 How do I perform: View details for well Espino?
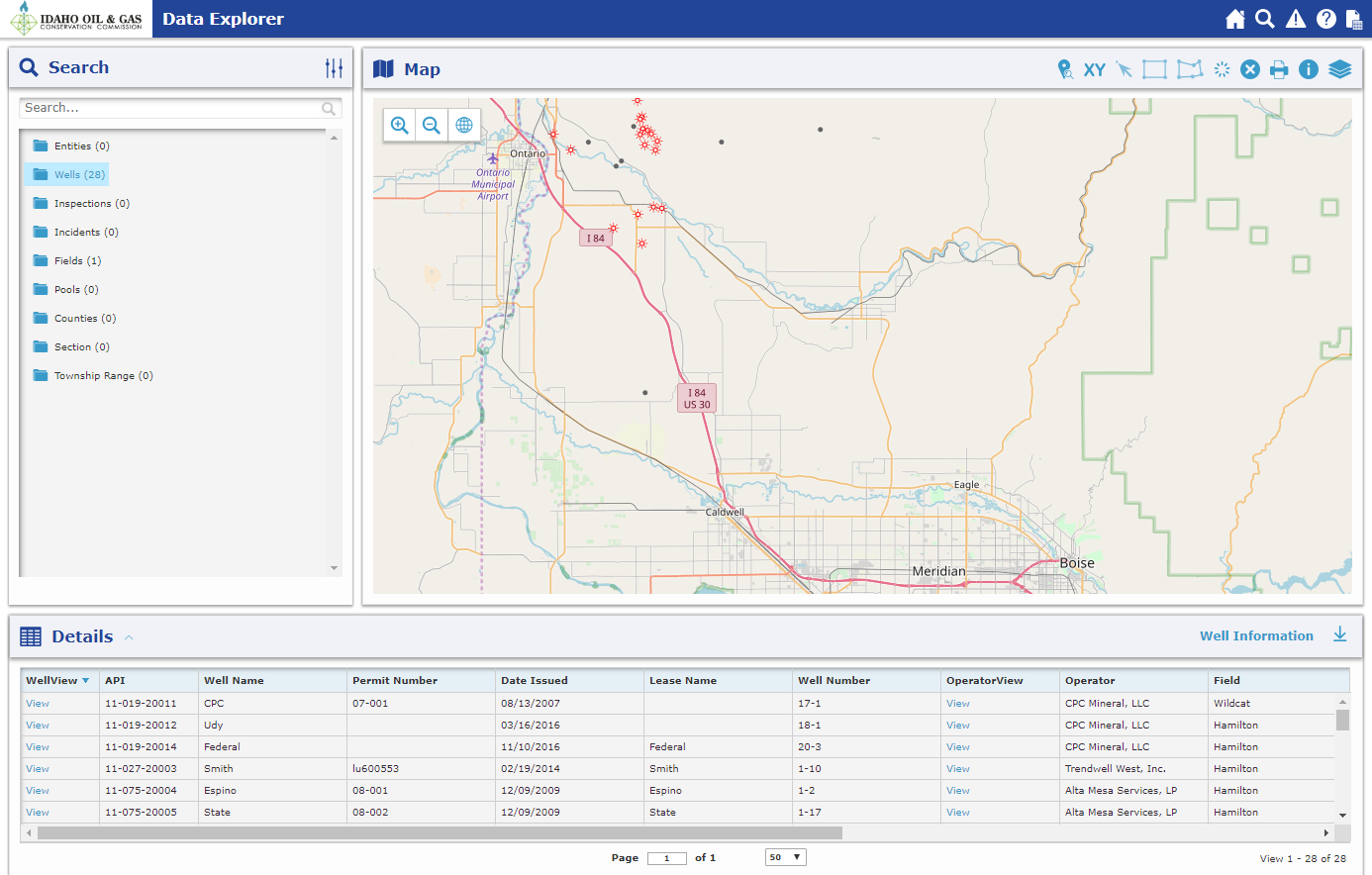tap(37, 790)
